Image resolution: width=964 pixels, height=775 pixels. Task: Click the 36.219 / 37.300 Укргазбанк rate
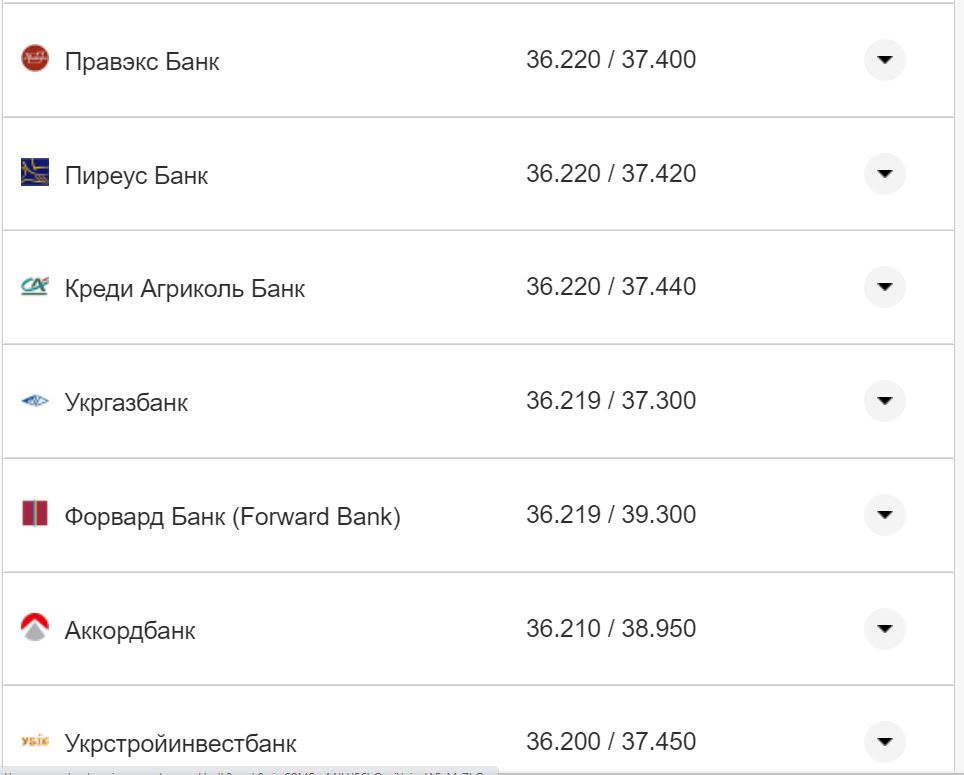(x=611, y=401)
